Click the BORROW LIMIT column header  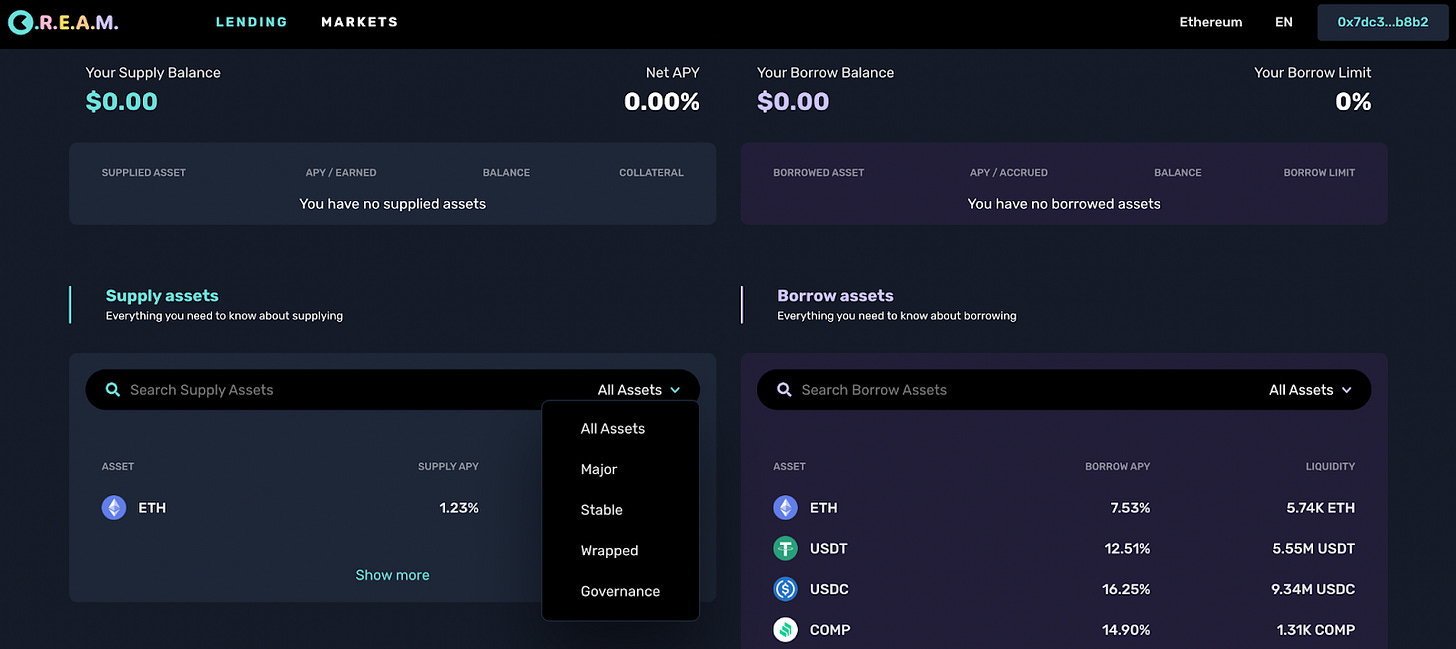tap(1319, 172)
